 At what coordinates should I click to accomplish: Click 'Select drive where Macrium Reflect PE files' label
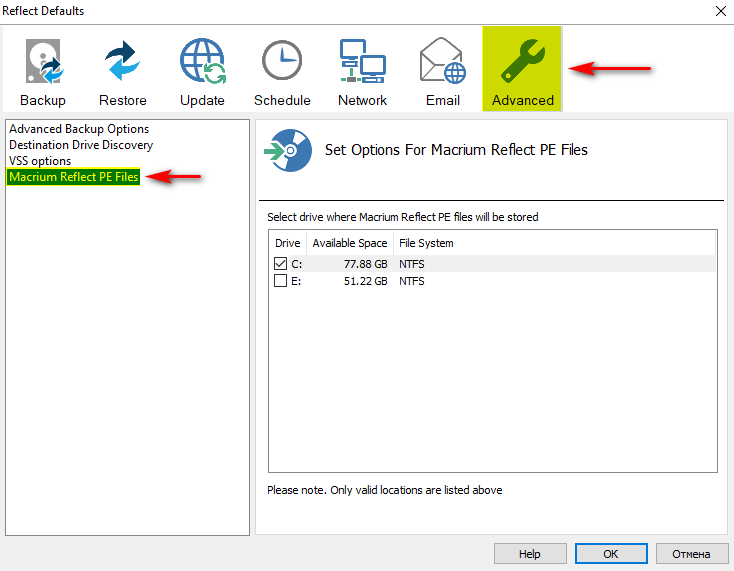click(403, 217)
